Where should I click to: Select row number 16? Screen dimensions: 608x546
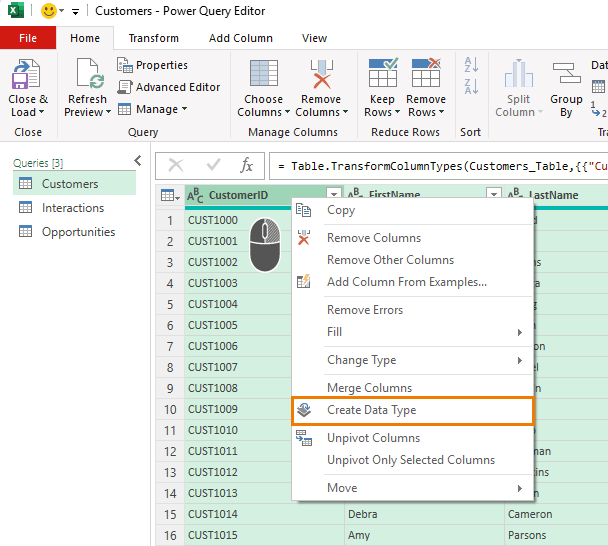pyautogui.click(x=170, y=535)
